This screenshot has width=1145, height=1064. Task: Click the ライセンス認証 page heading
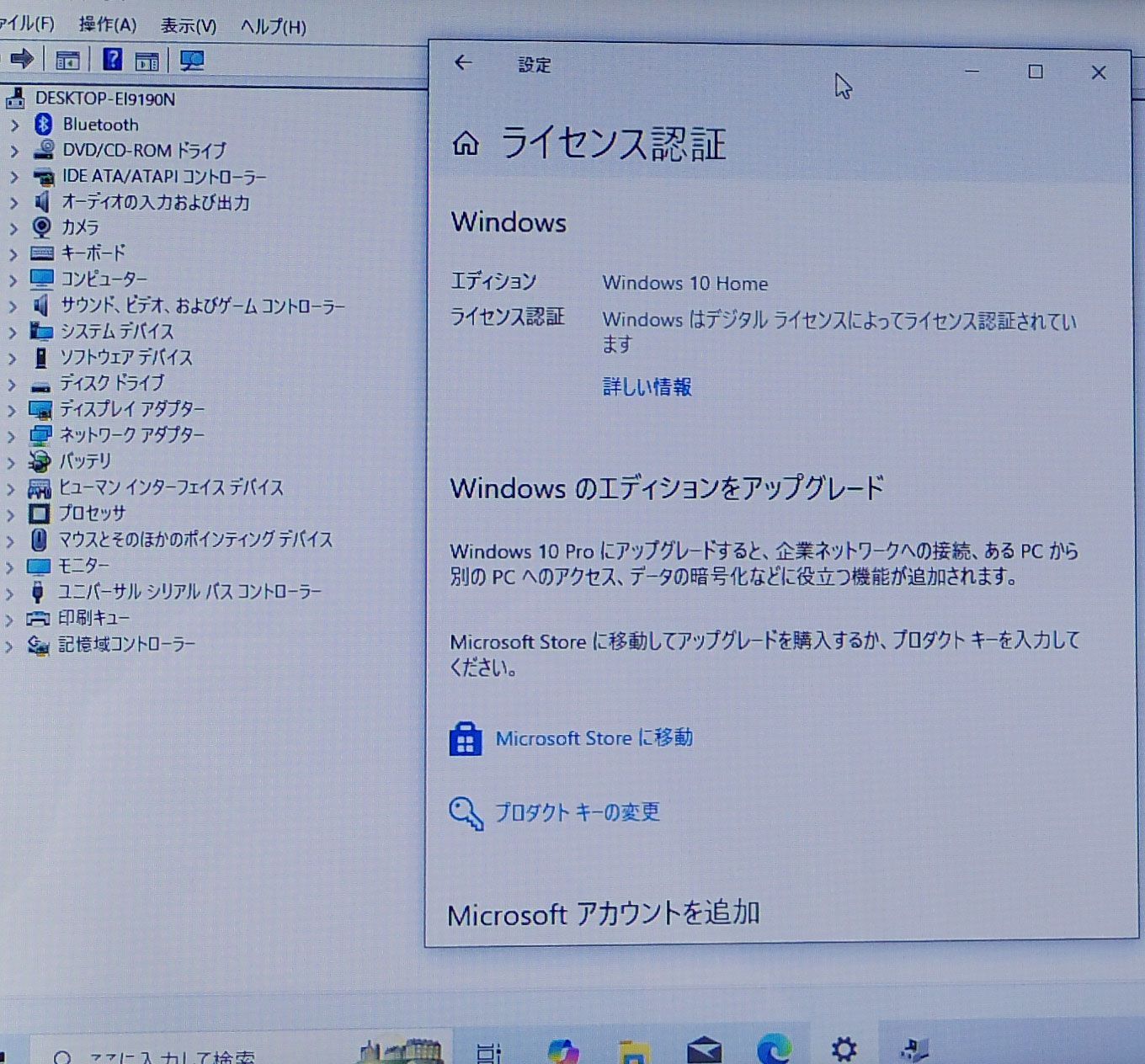(x=613, y=143)
